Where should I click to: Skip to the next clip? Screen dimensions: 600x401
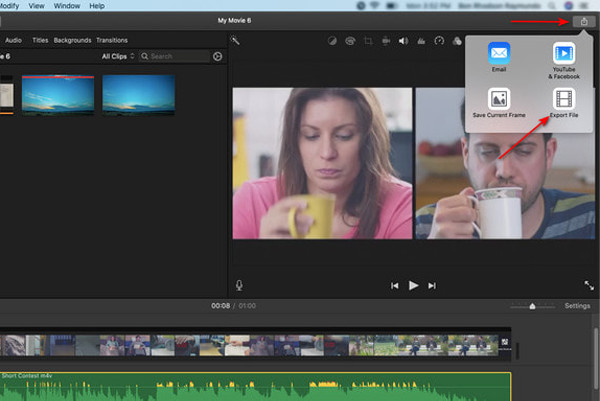pos(432,286)
